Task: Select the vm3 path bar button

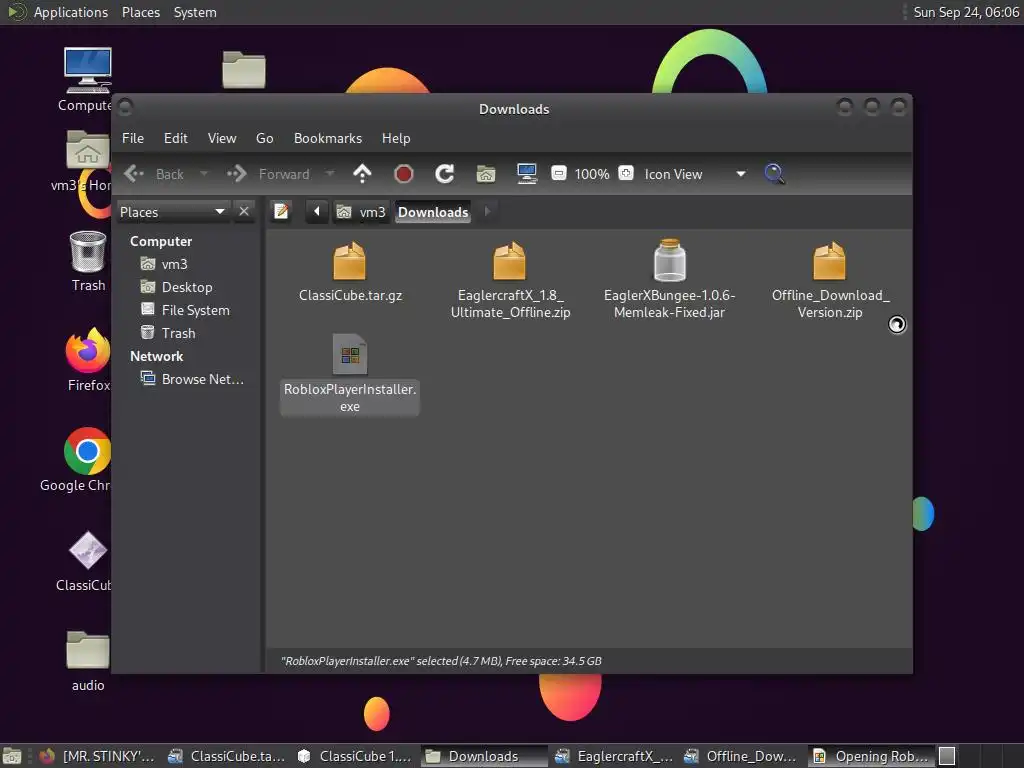Action: (x=361, y=212)
